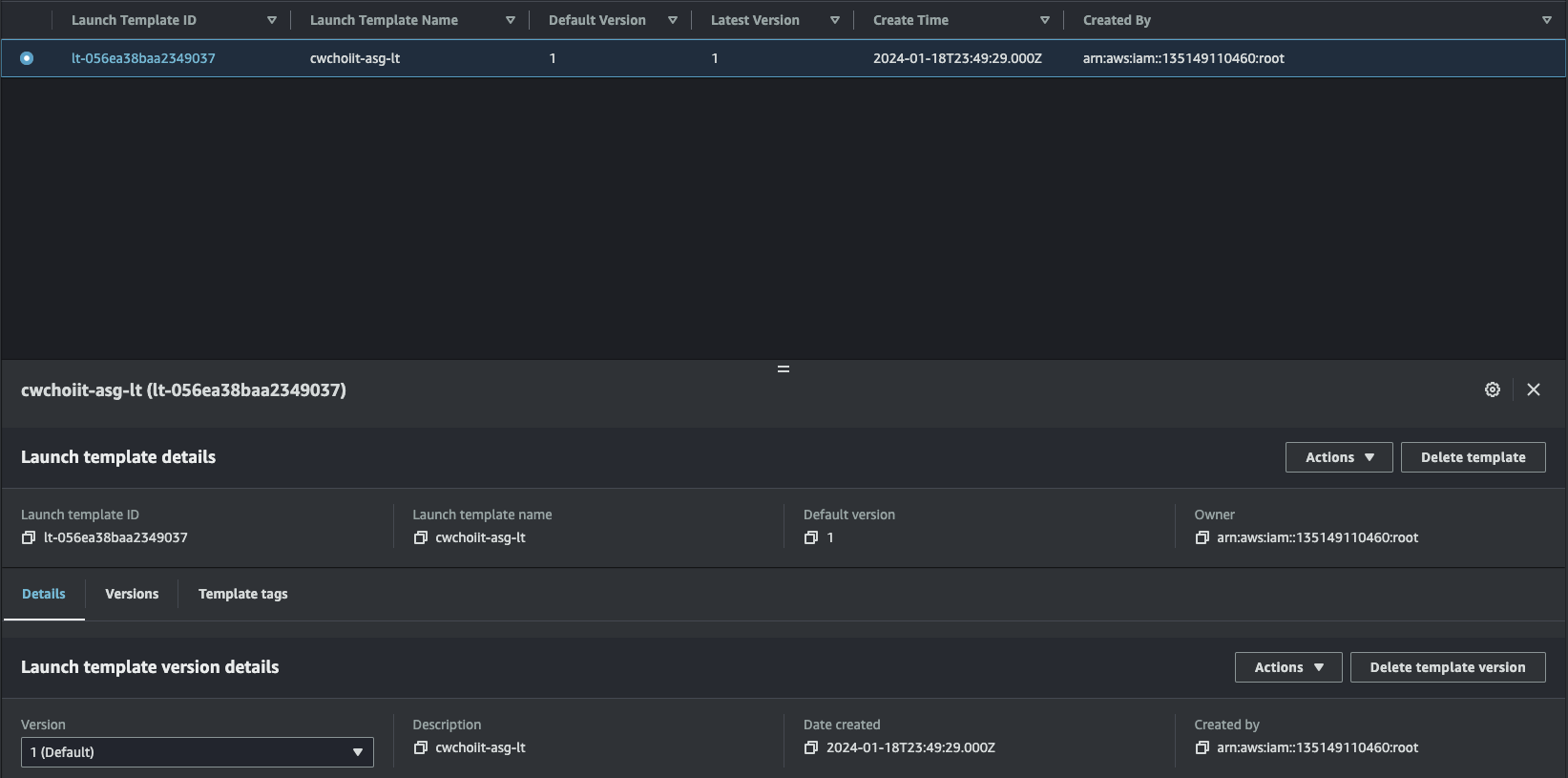Sort by Create Time column arrow
The image size is (1568, 778).
tap(1045, 20)
